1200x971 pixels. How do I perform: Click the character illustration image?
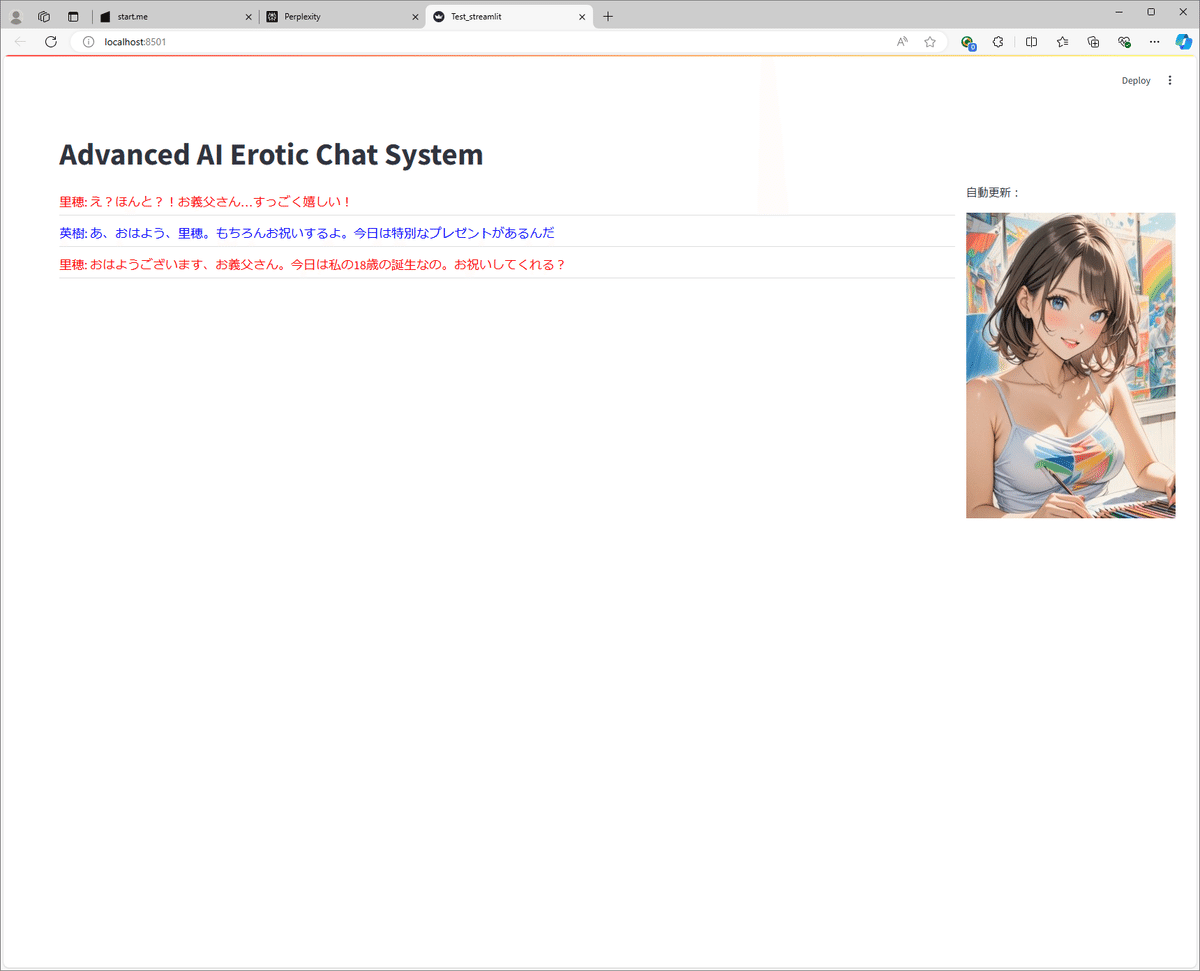1070,365
